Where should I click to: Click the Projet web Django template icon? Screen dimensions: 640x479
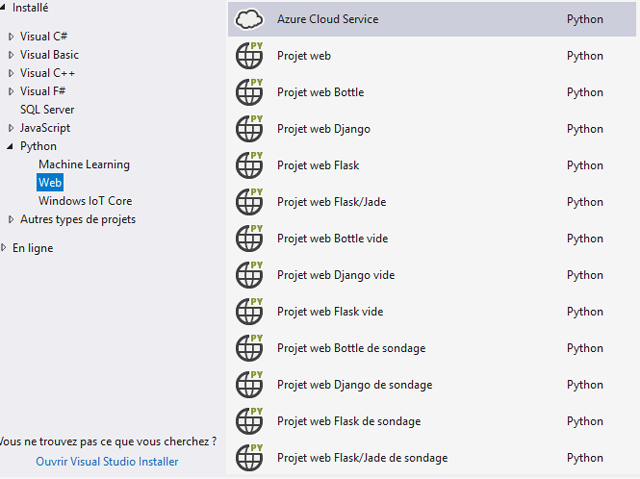249,129
